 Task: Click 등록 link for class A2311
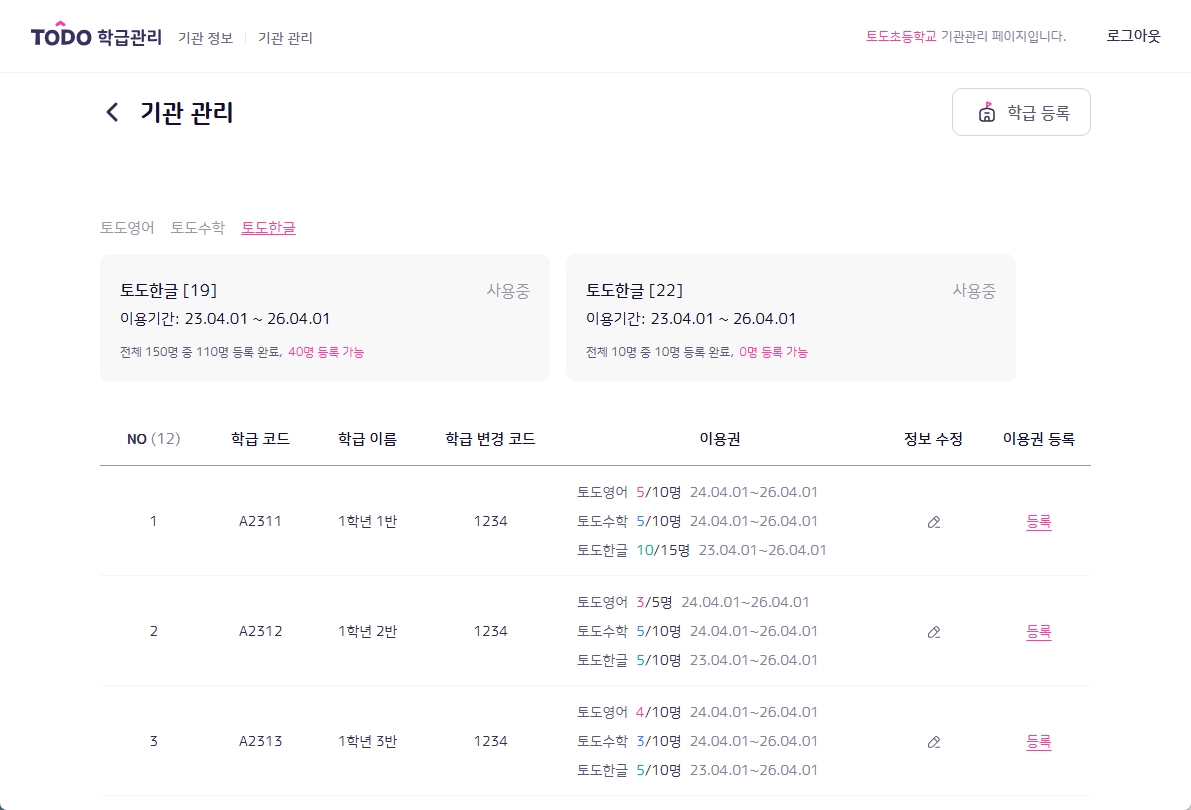(x=1038, y=522)
